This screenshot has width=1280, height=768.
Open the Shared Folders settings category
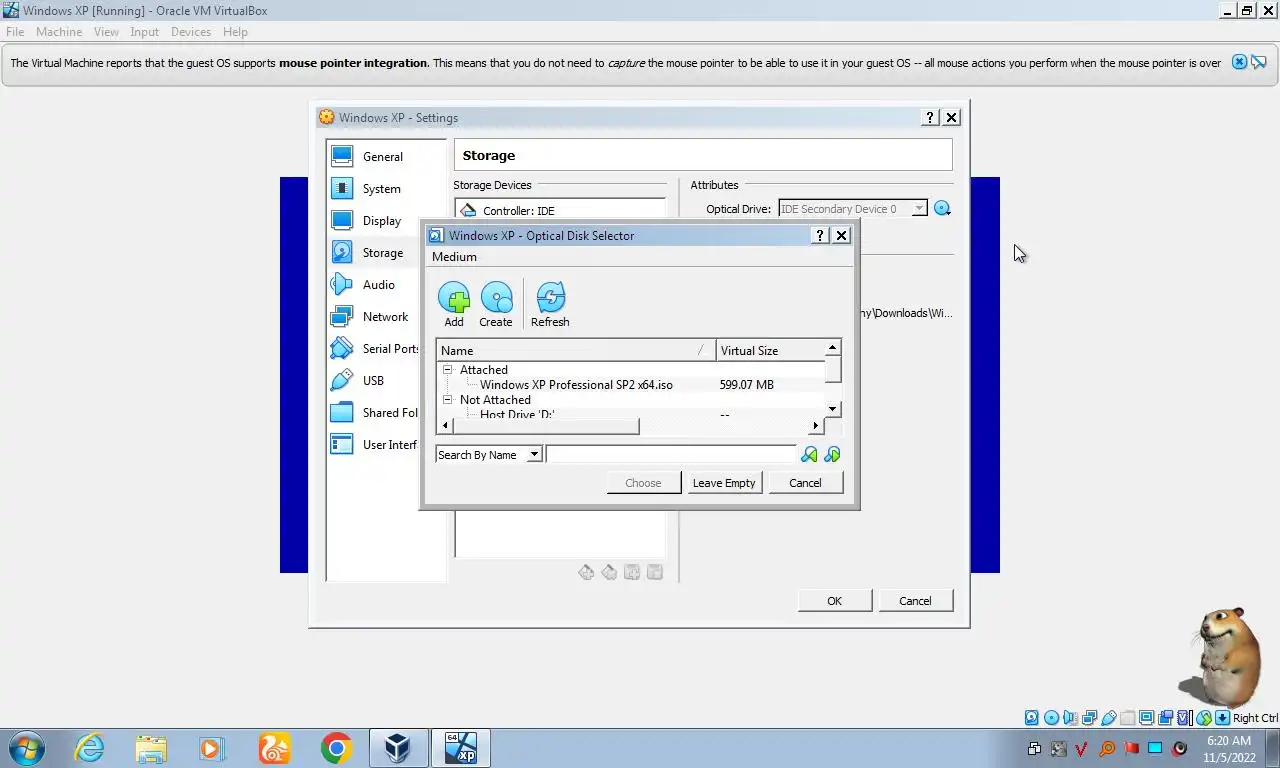(375, 412)
